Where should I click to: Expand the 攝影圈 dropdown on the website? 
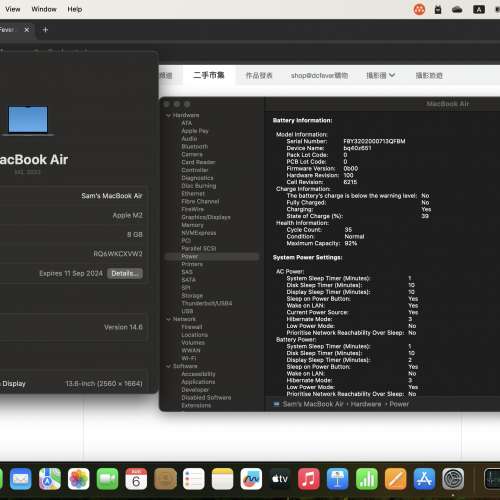tap(380, 75)
